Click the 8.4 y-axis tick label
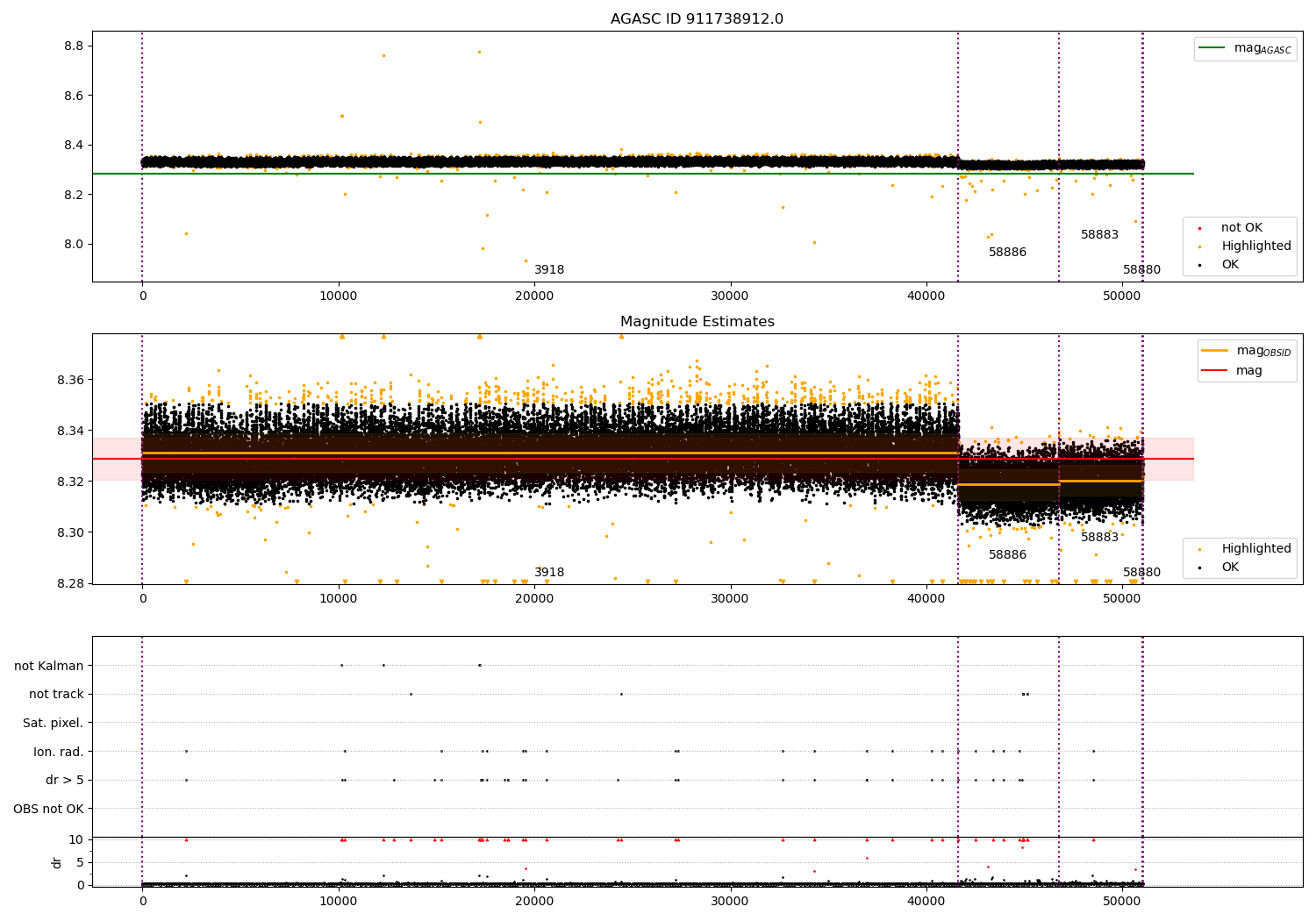The image size is (1316, 921). [74, 145]
